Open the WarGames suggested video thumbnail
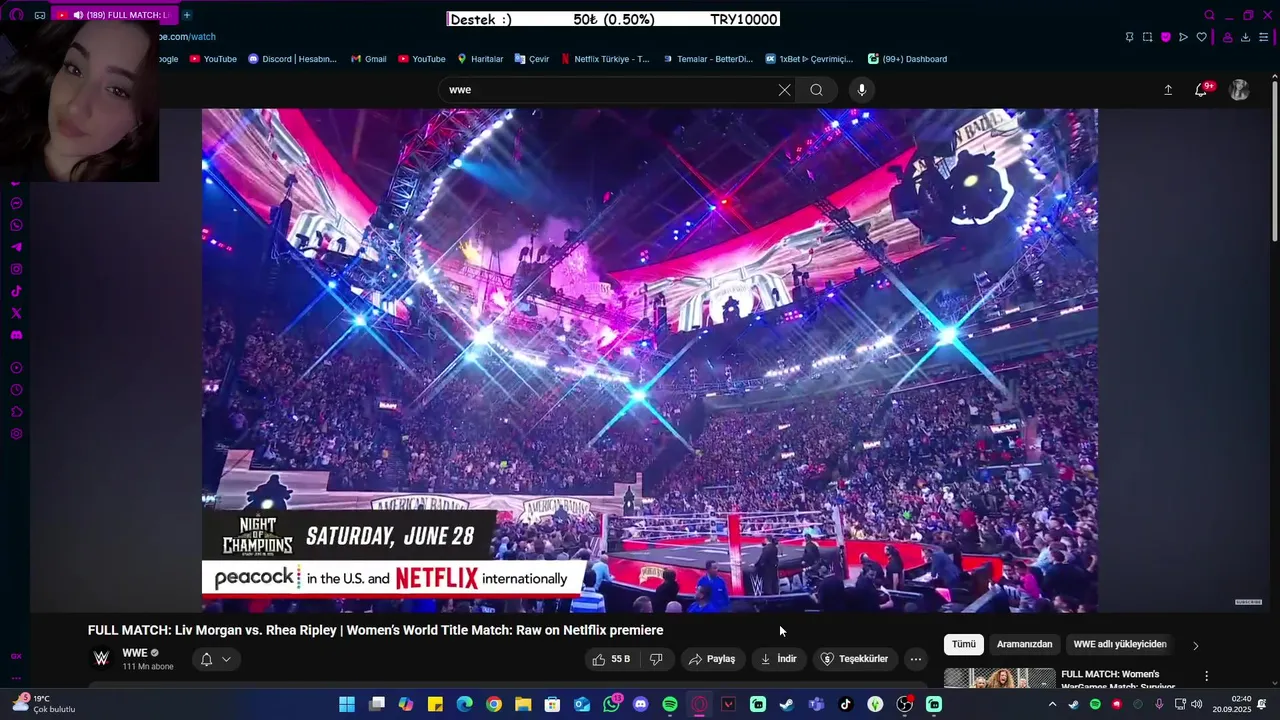Viewport: 1280px width, 720px height. [999, 678]
